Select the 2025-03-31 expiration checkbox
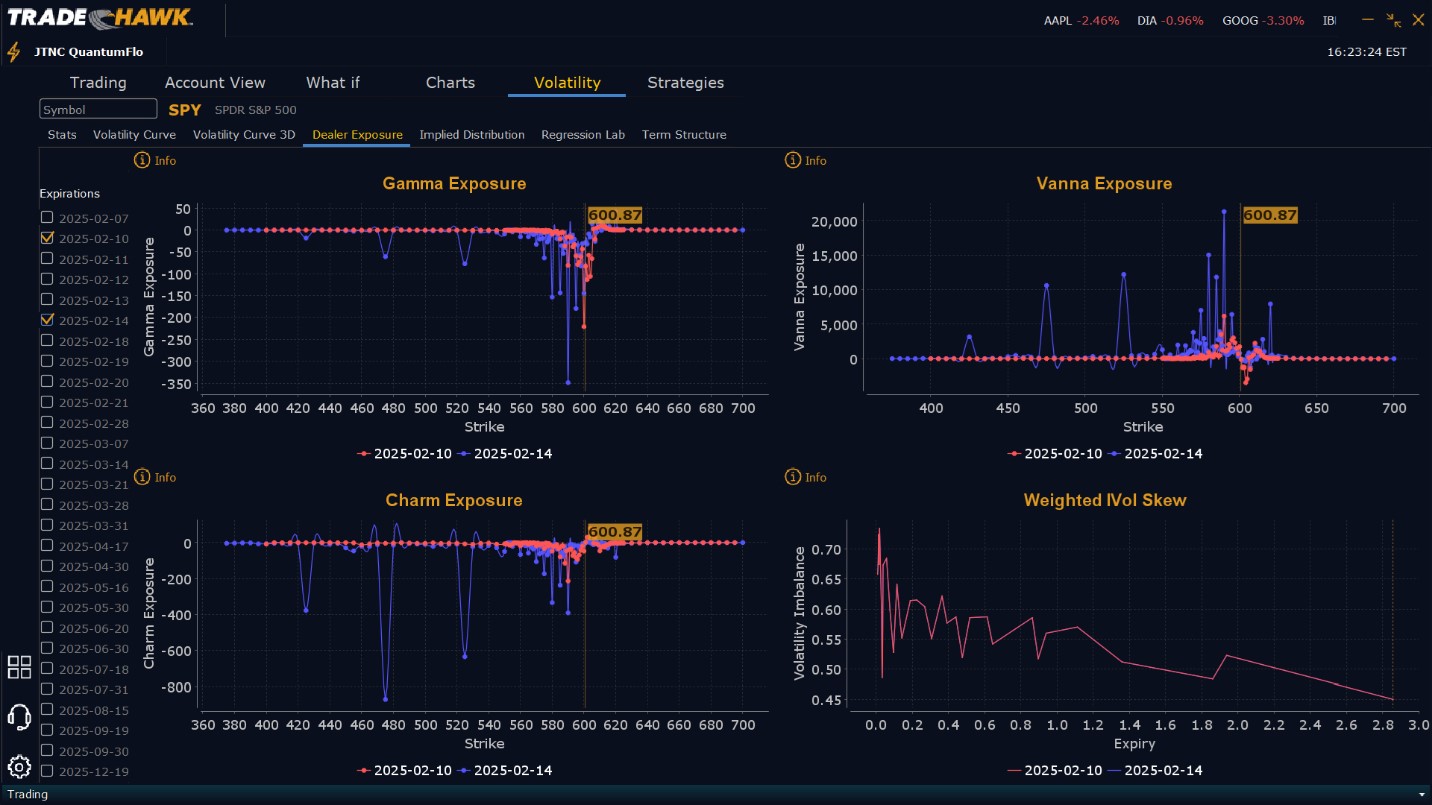The height and width of the screenshot is (805, 1432). click(x=47, y=525)
